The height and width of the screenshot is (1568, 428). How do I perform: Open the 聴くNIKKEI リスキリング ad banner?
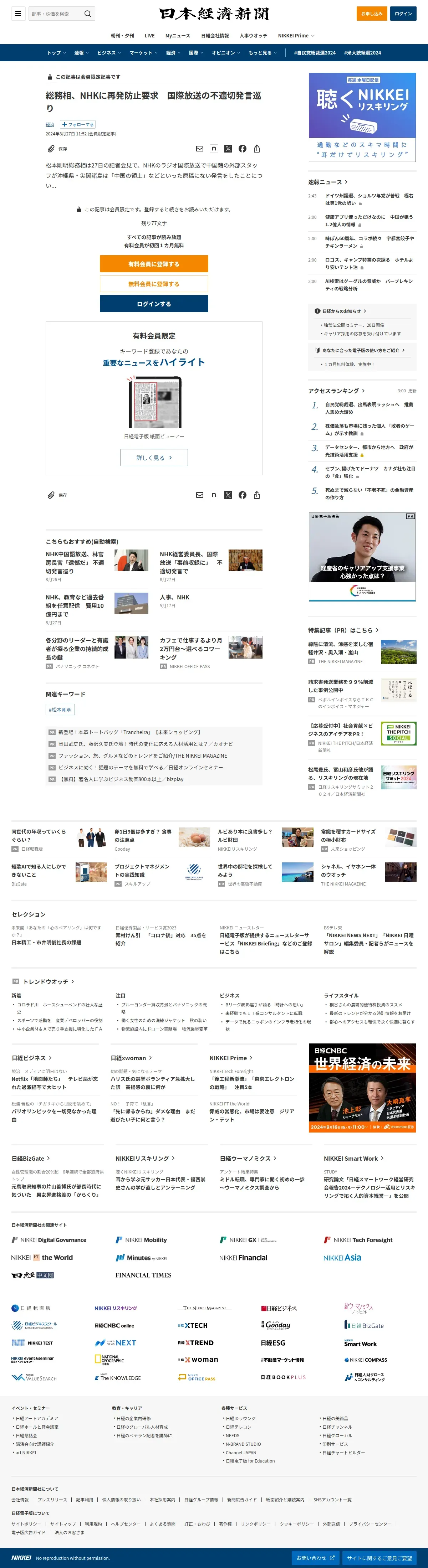(x=362, y=118)
